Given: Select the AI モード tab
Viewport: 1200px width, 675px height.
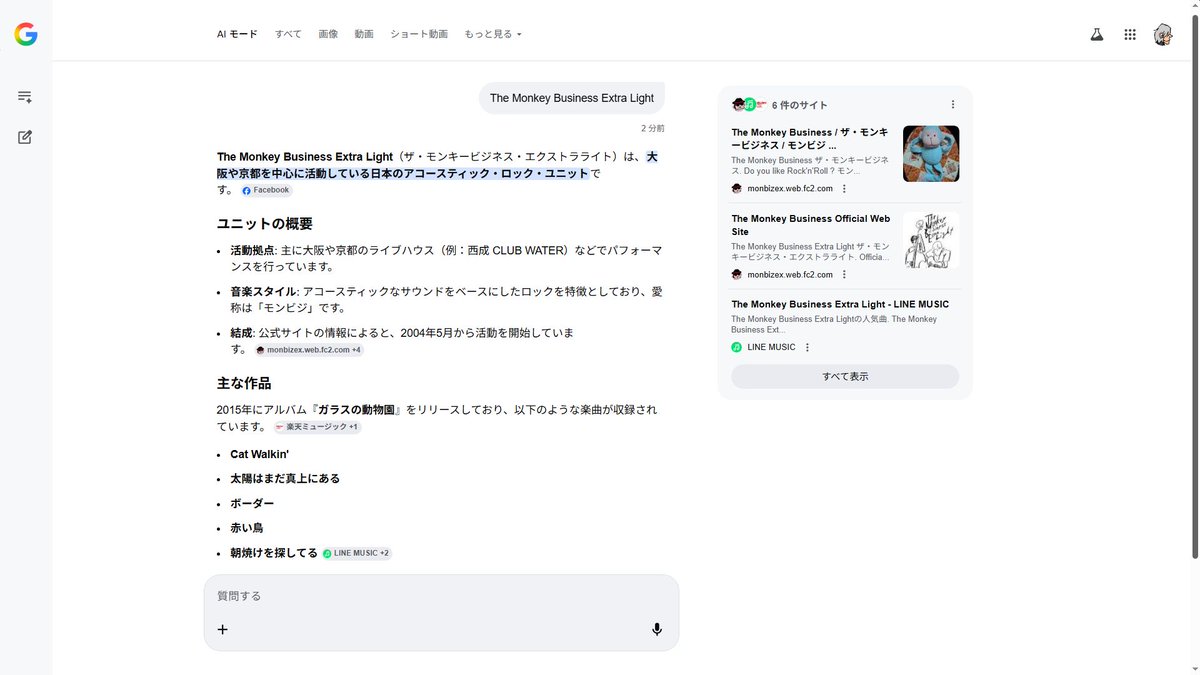Looking at the screenshot, I should [237, 34].
